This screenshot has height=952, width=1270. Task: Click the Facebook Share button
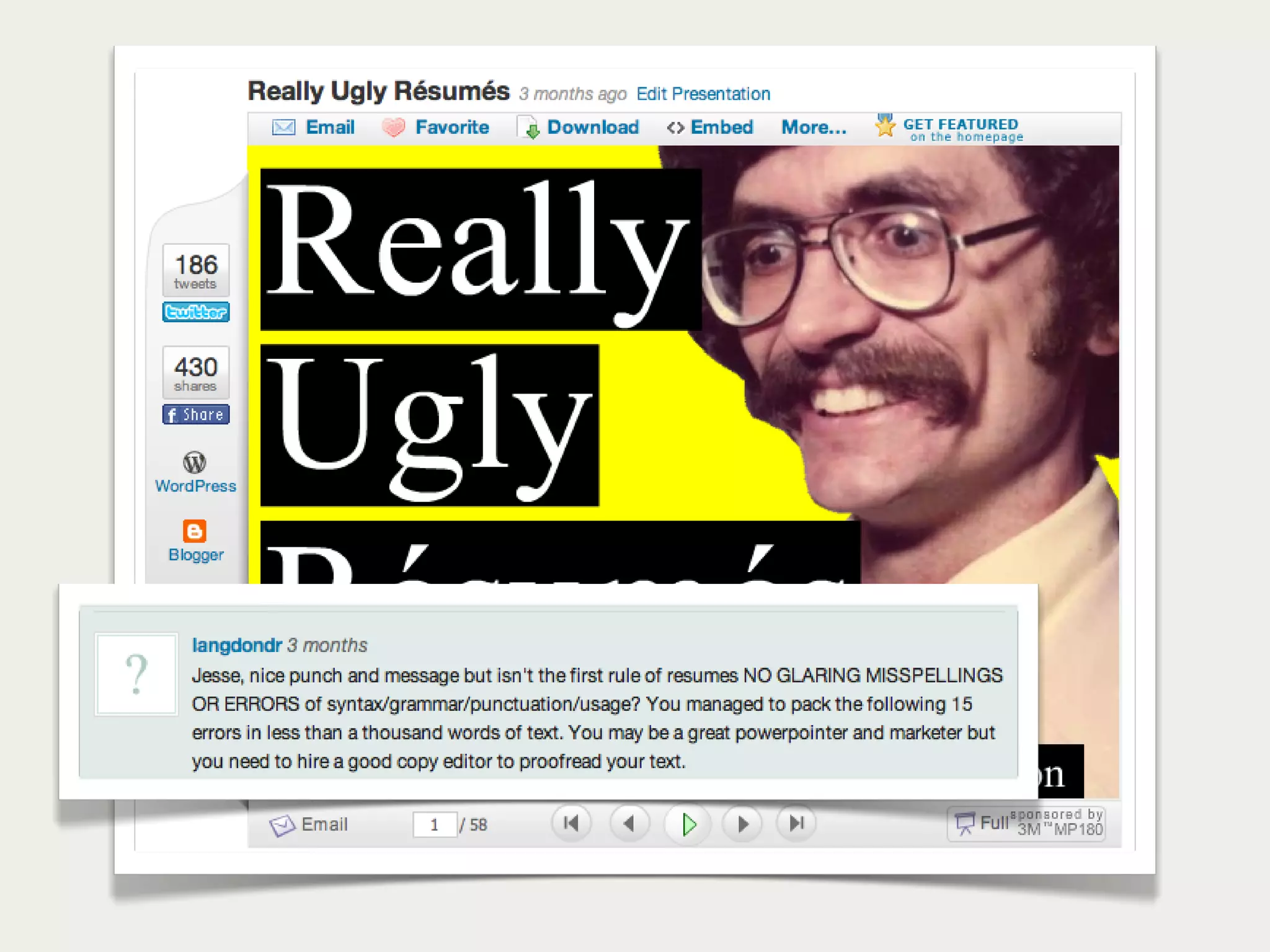click(196, 415)
